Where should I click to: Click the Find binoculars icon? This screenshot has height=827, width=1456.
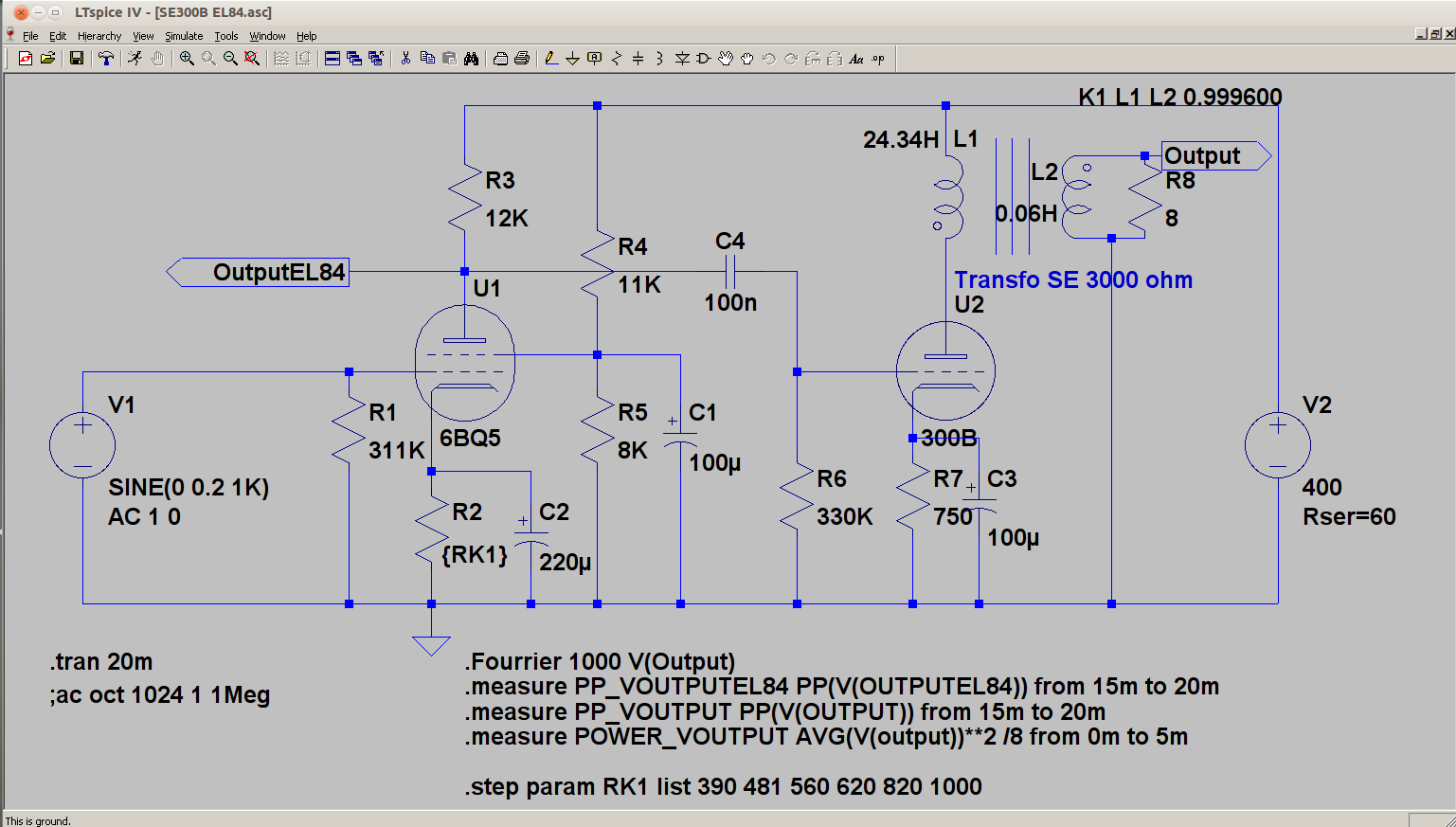471,59
